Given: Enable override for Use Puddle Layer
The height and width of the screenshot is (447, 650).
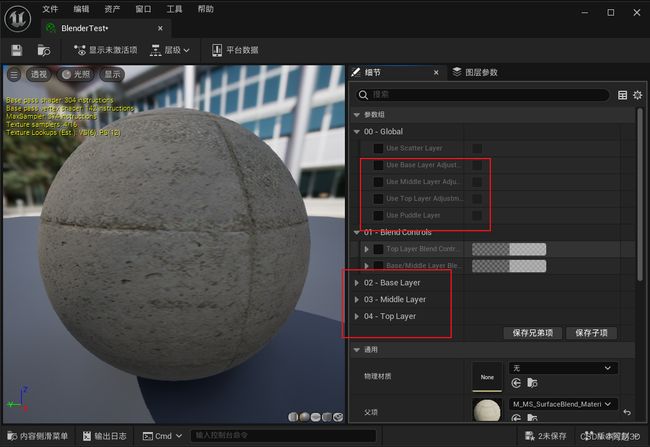Looking at the screenshot, I should tap(378, 216).
